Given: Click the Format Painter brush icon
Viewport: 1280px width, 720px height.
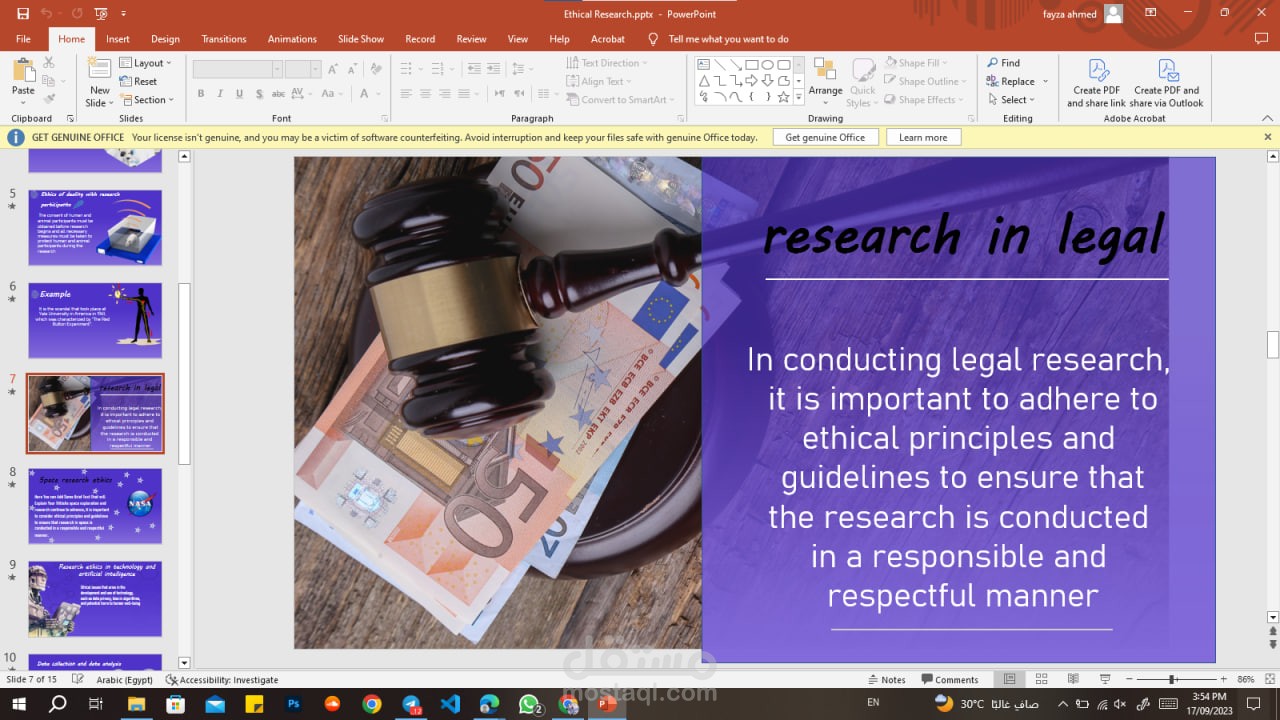Looking at the screenshot, I should (48, 99).
